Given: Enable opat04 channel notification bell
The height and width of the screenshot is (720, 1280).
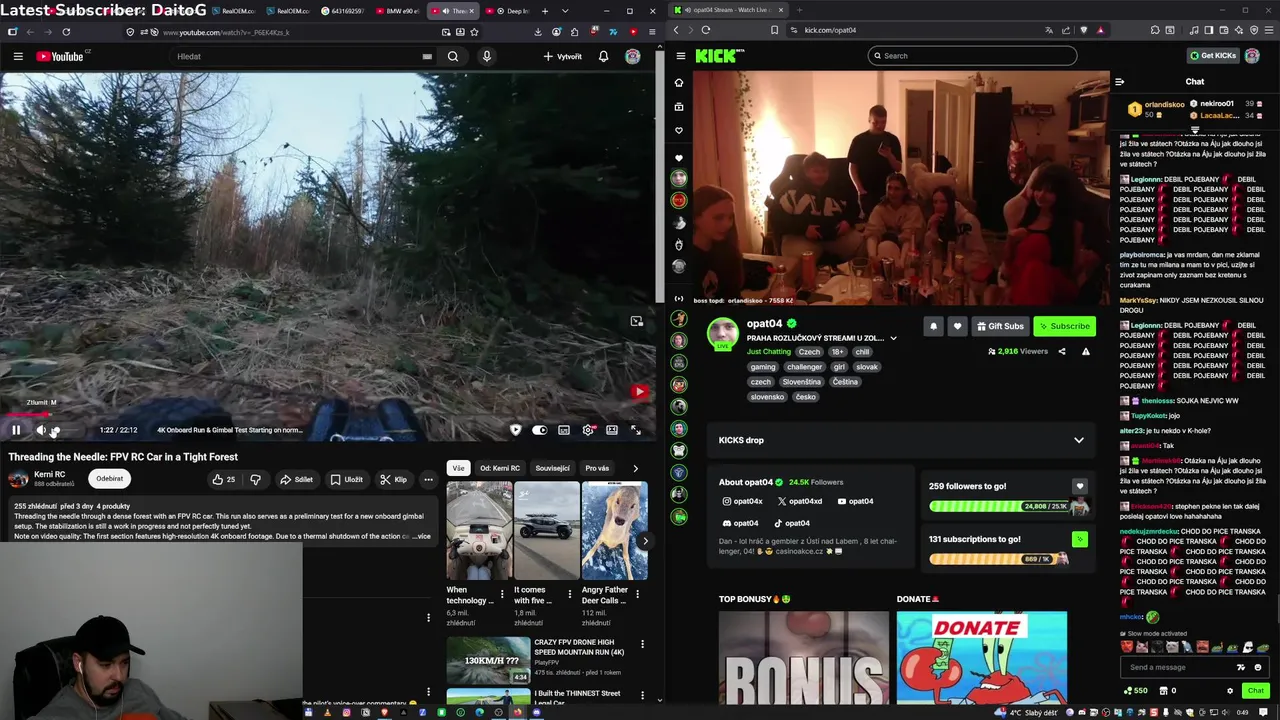Looking at the screenshot, I should (933, 326).
